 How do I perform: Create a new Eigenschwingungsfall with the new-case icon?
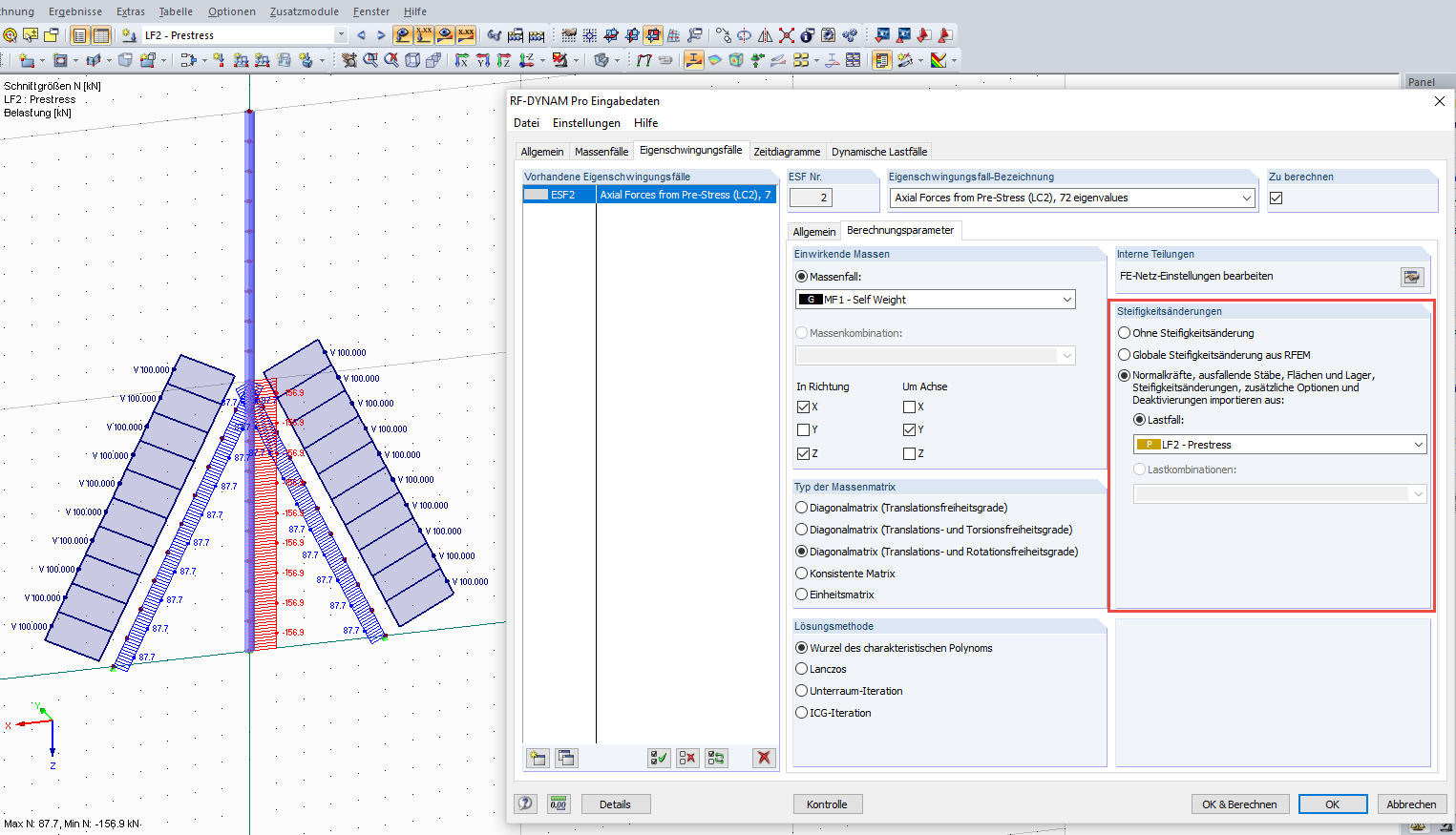tap(538, 758)
